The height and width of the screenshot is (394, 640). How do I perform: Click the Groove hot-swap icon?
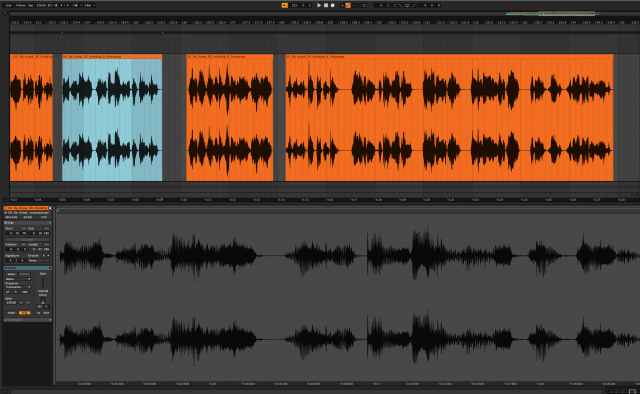tap(44, 256)
